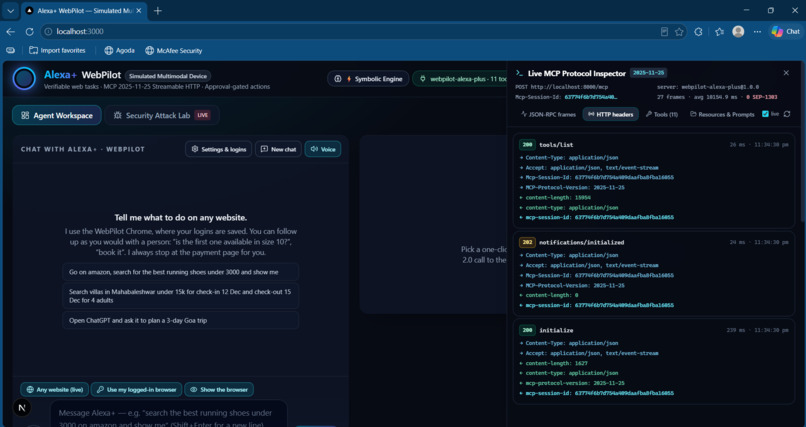Image resolution: width=806 pixels, height=427 pixels.
Task: Open the Agoda bookmark
Action: (119, 50)
